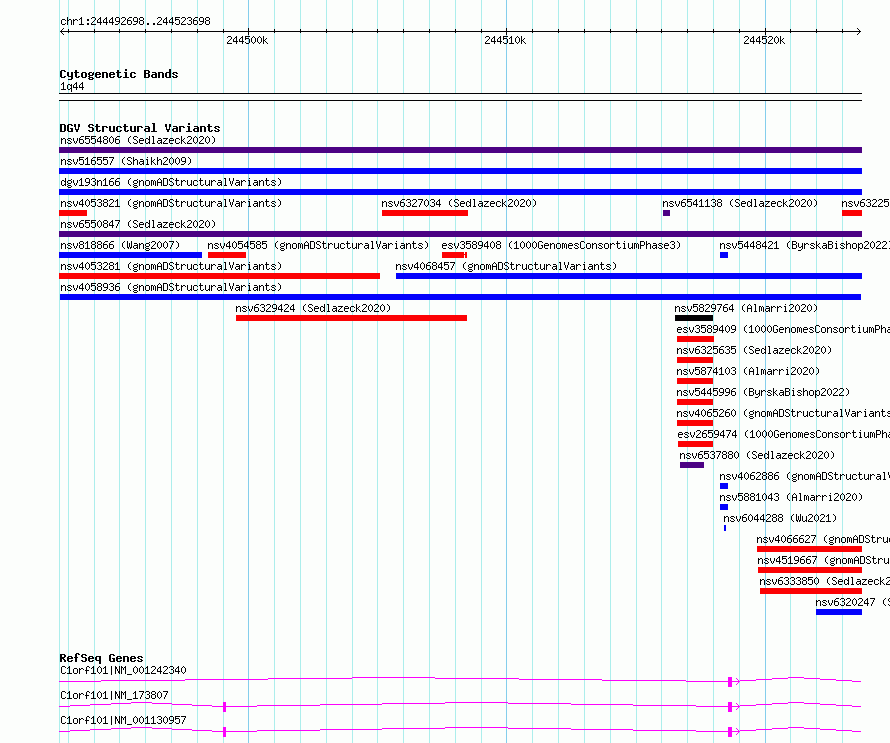Click blue bar under nsv4068457
Image resolution: width=890 pixels, height=743 pixels.
coord(629,276)
